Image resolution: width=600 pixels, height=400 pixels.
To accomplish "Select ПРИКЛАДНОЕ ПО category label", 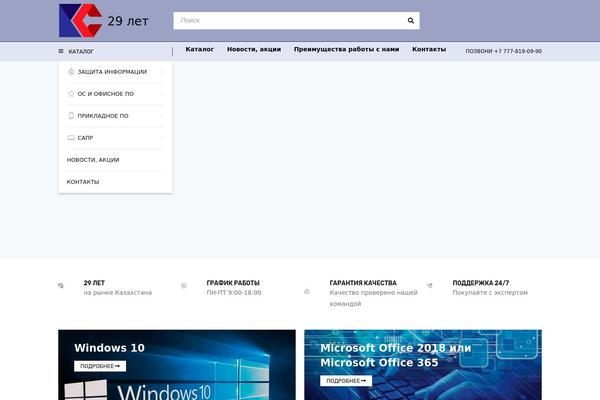I will coord(103,116).
